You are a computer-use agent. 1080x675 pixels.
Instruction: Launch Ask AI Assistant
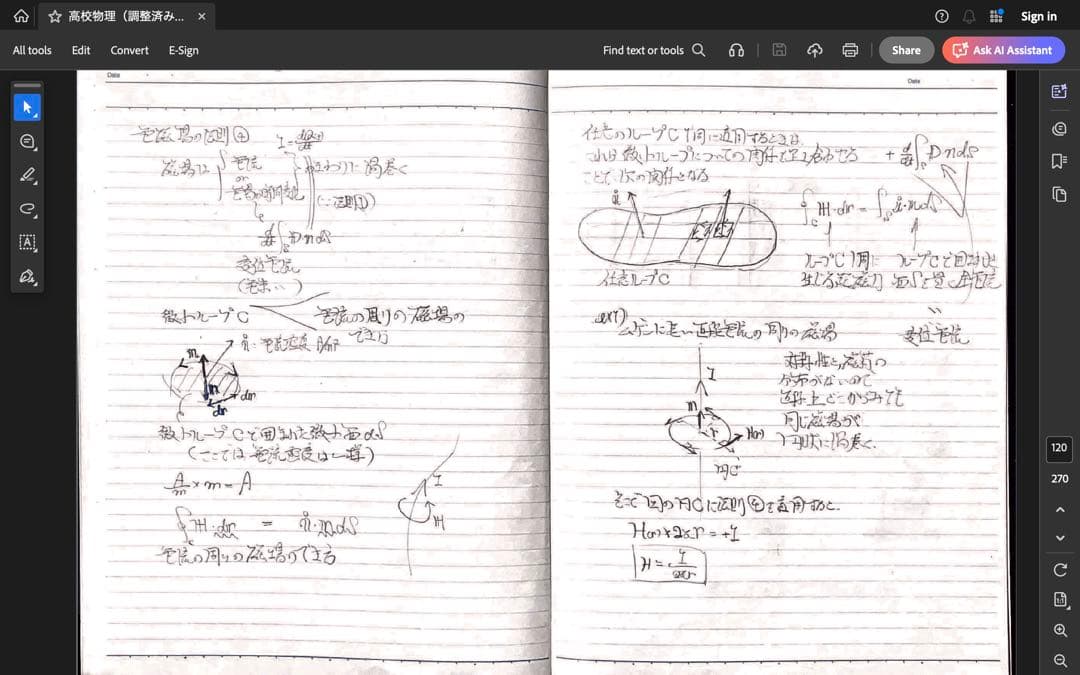tap(1003, 50)
